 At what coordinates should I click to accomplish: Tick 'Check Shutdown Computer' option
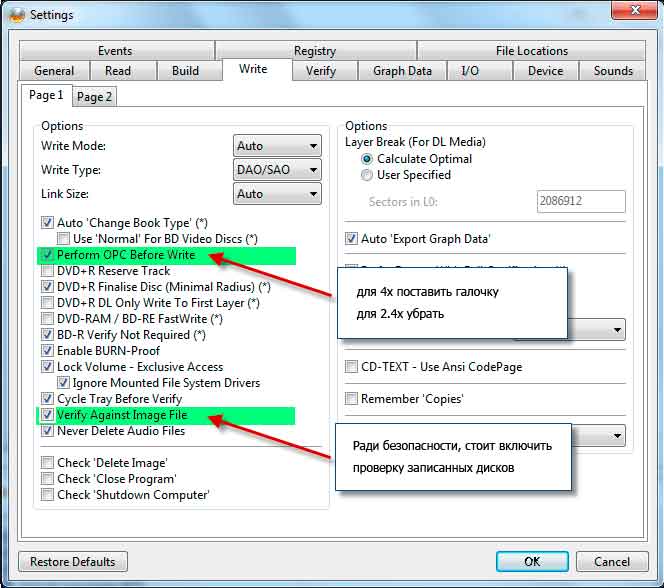(47, 494)
